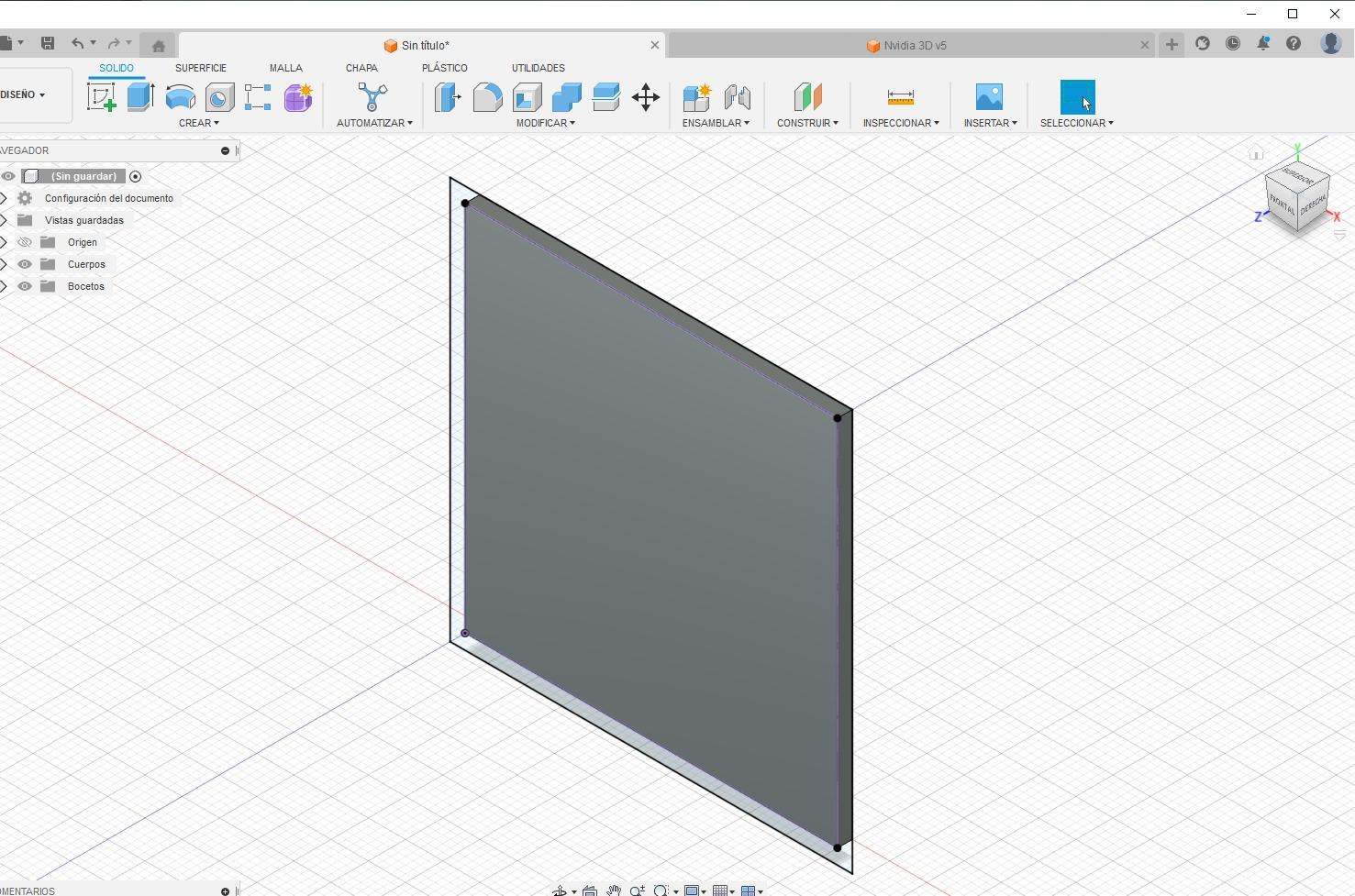Screen dimensions: 1355x896
Task: Create a New Component
Action: [697, 97]
